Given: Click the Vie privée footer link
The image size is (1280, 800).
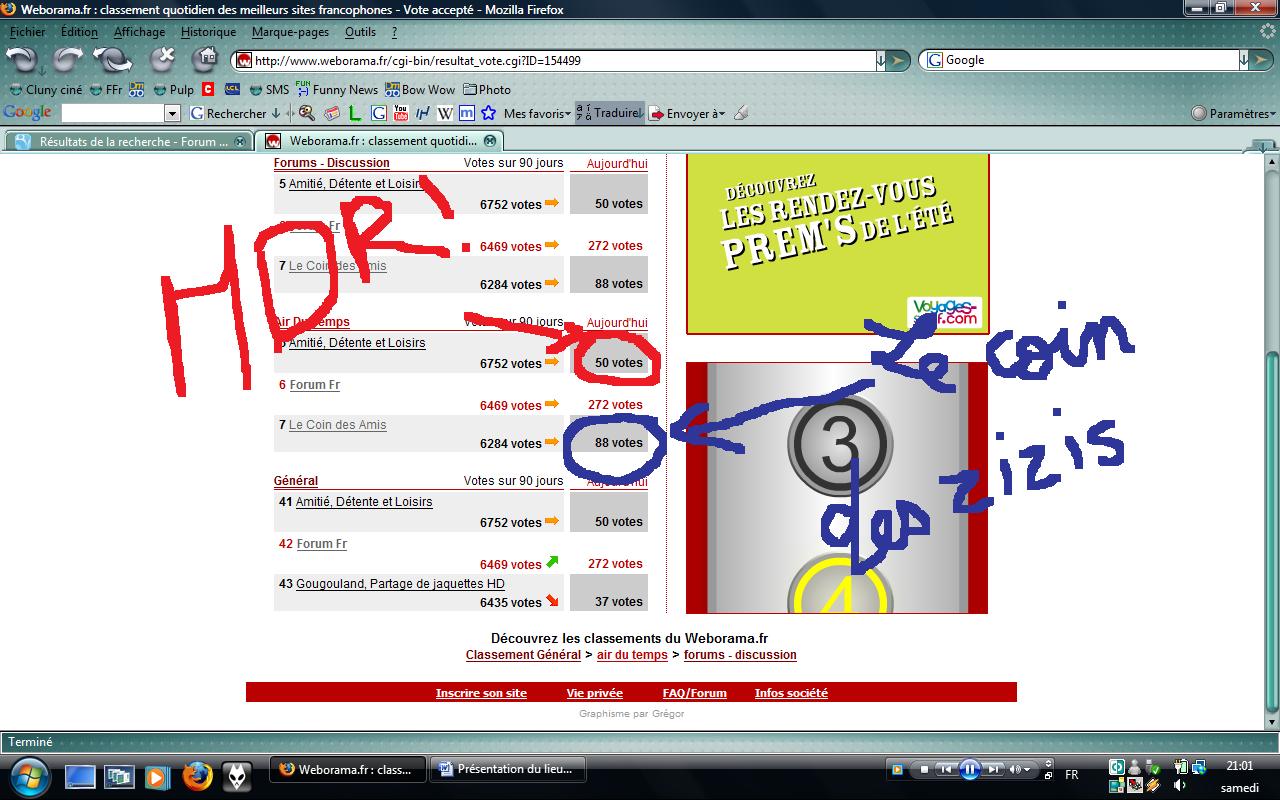Looking at the screenshot, I should pos(594,693).
